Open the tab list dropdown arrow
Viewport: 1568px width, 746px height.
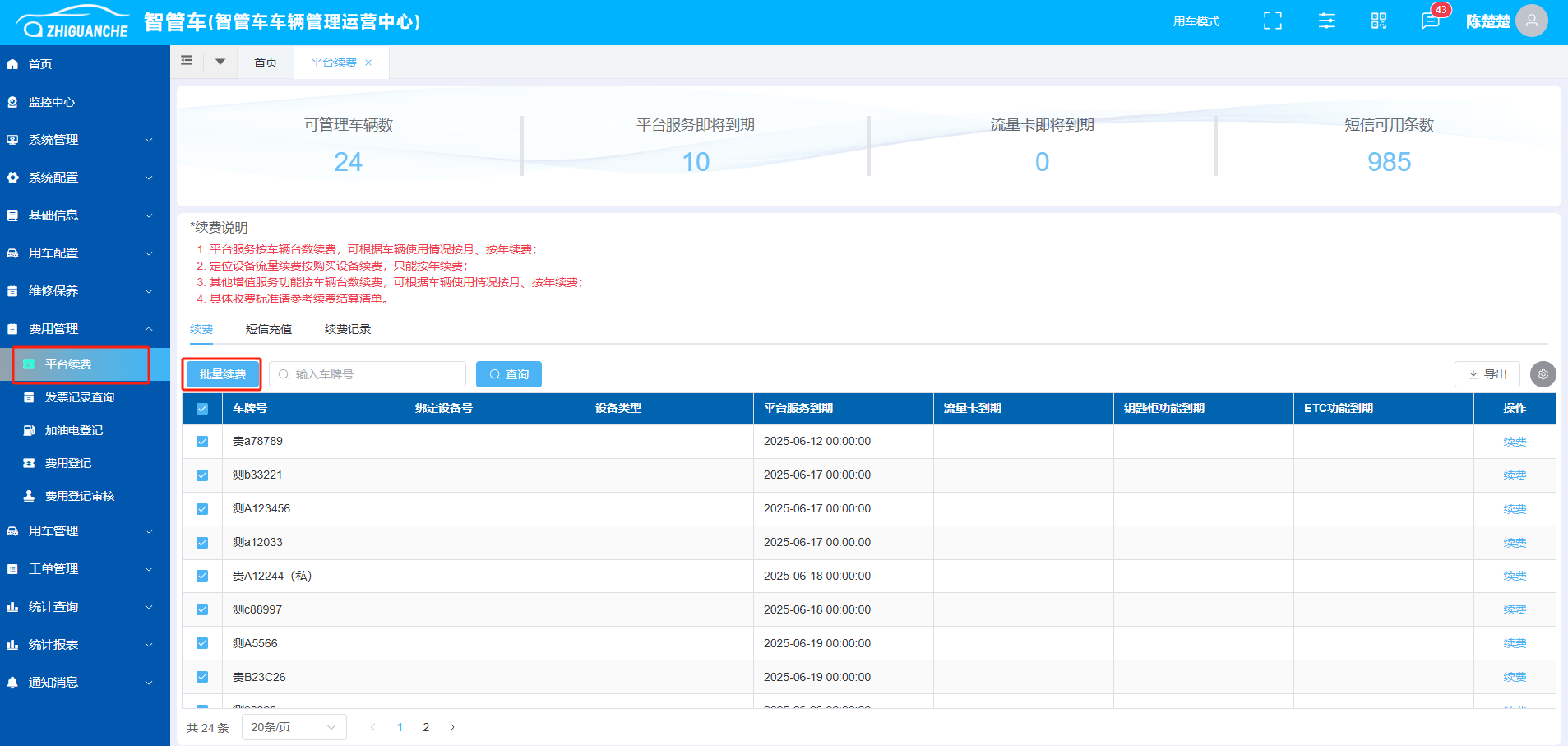coord(220,62)
